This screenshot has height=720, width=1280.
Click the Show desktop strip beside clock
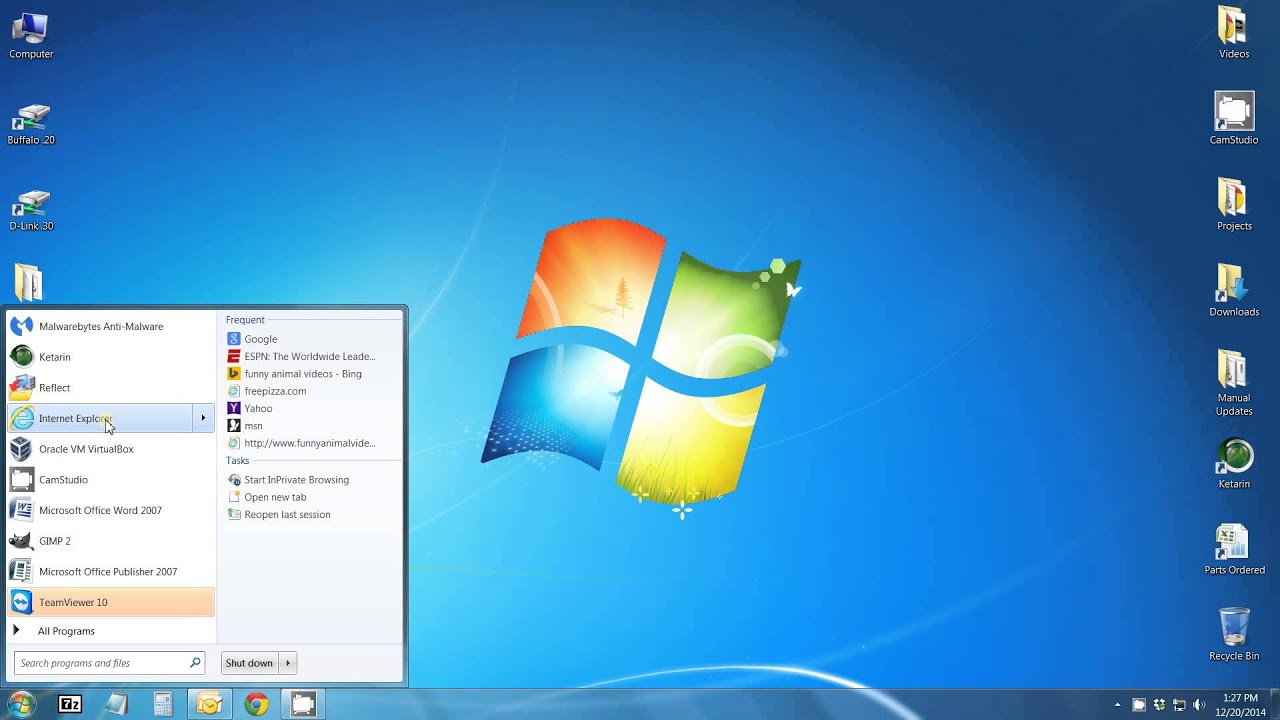(x=1274, y=705)
